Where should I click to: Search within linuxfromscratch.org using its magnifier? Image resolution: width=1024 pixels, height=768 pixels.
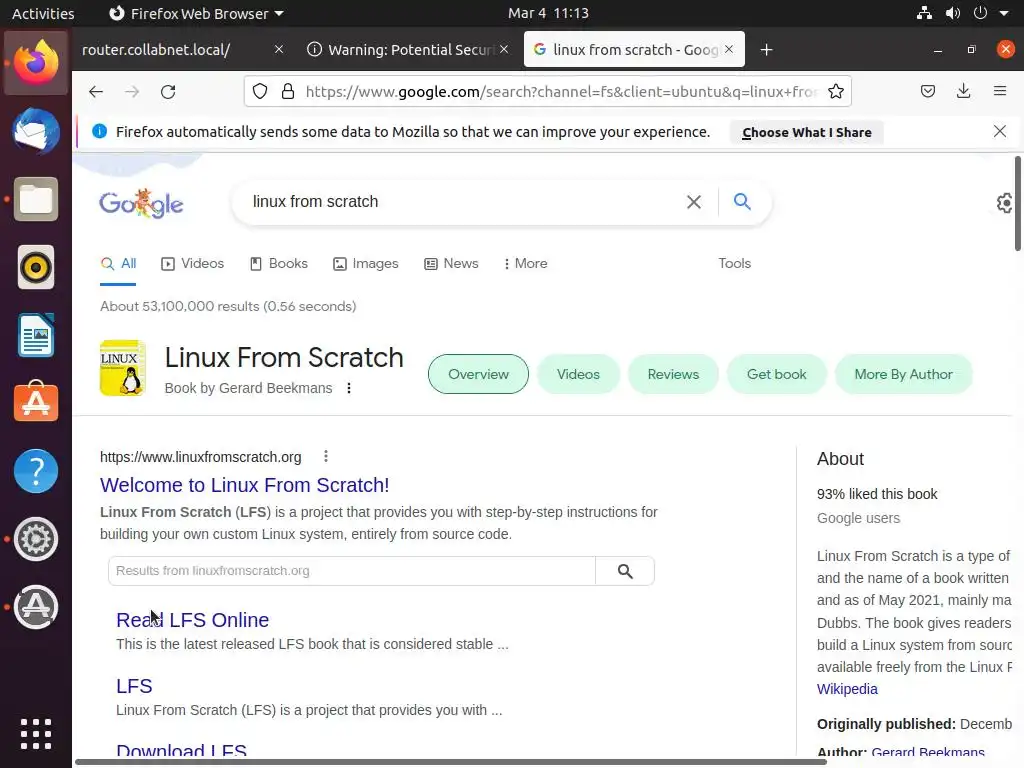(625, 571)
